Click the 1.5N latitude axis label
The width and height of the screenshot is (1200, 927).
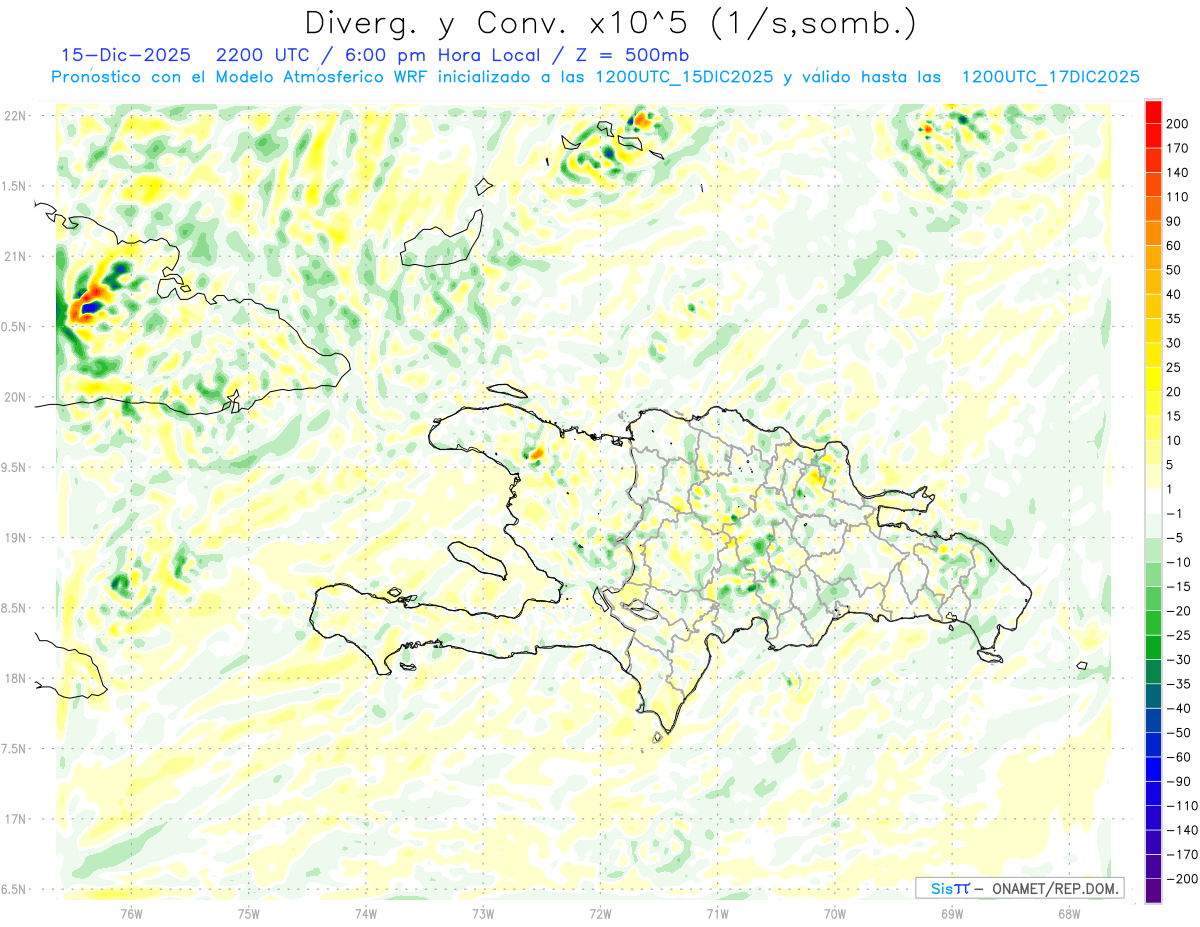(x=15, y=186)
